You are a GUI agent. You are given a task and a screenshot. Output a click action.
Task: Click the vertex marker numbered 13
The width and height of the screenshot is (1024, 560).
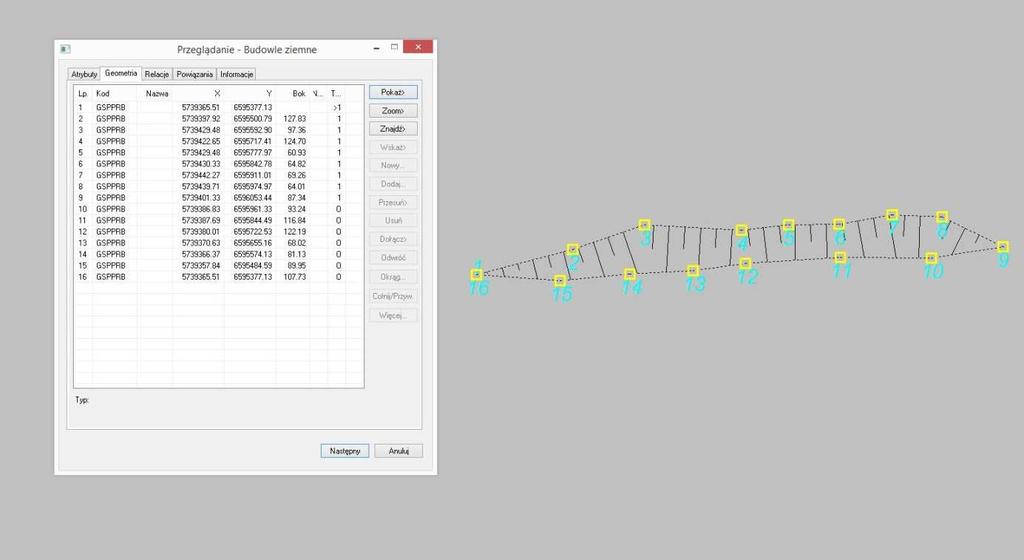point(693,270)
